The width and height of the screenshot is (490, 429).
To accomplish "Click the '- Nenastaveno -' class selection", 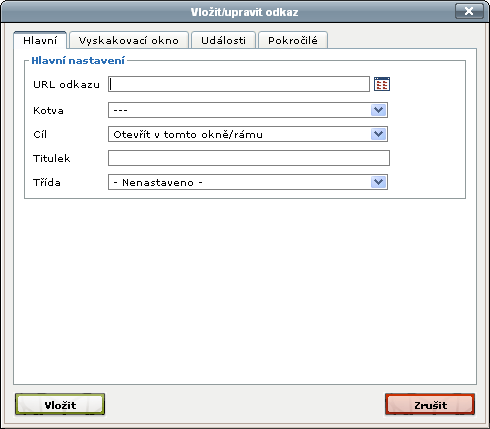I will coord(158,182).
